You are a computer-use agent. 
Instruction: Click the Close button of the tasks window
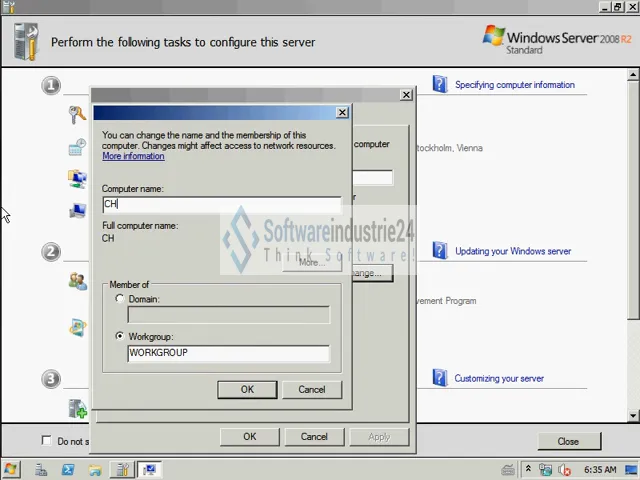point(568,441)
